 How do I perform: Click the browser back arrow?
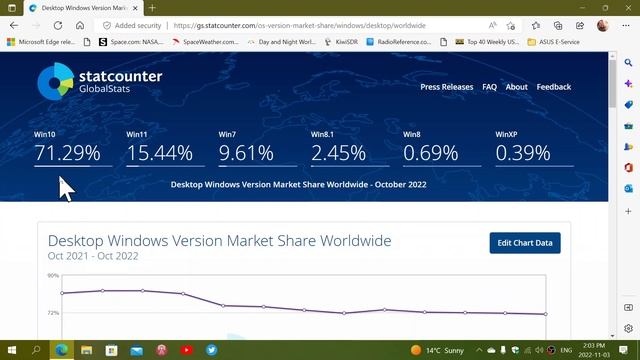pos(14,25)
